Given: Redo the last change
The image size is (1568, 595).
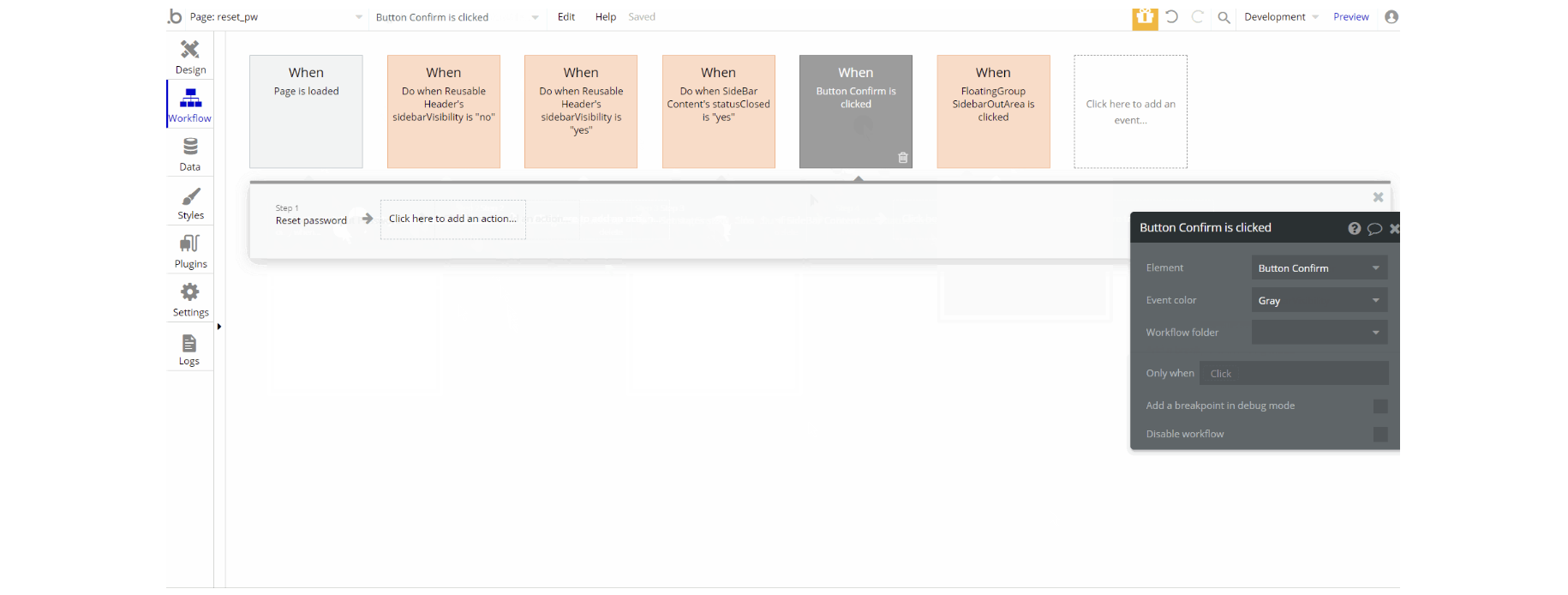Looking at the screenshot, I should coord(1198,16).
